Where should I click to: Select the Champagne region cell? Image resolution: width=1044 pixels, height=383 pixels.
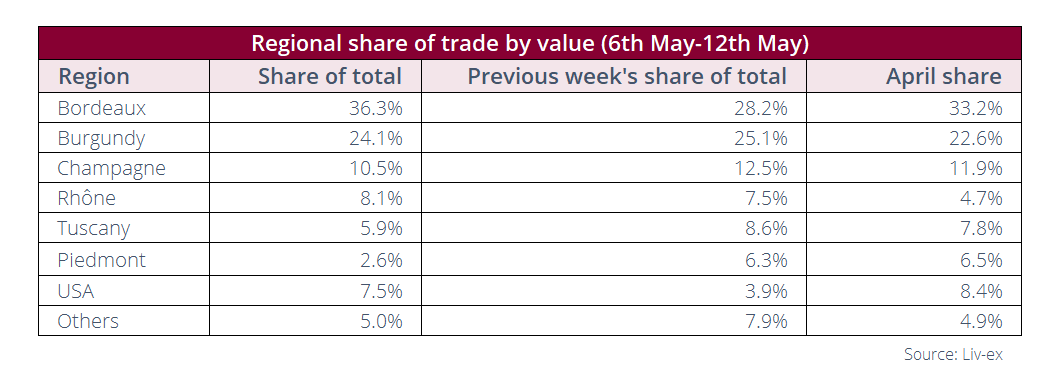(x=124, y=168)
